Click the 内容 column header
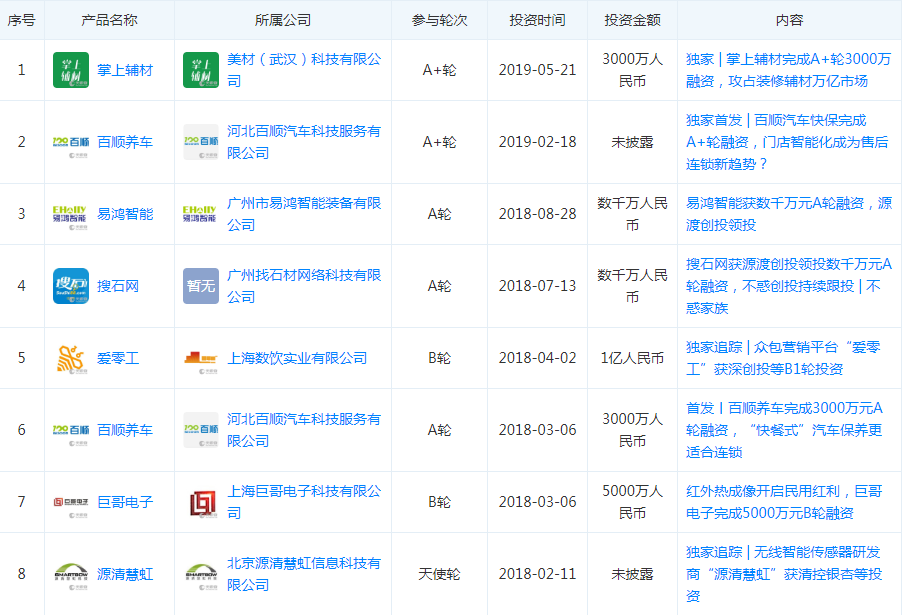The width and height of the screenshot is (904, 615). pyautogui.click(x=789, y=20)
